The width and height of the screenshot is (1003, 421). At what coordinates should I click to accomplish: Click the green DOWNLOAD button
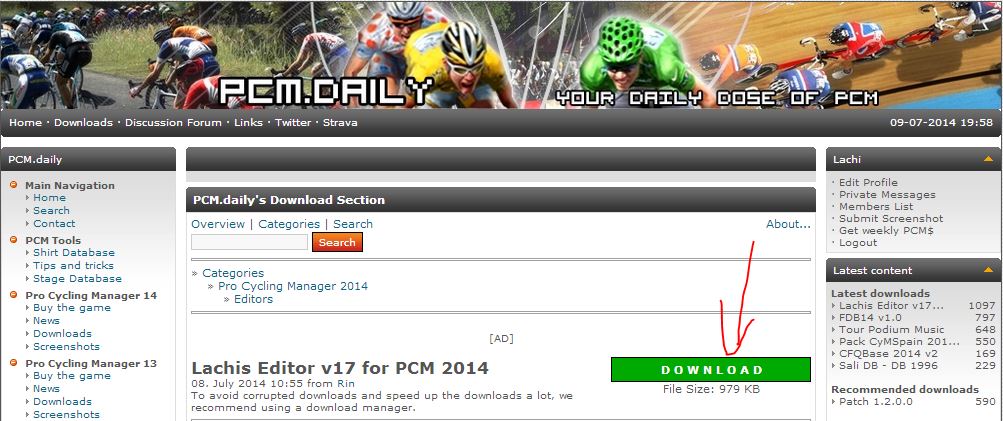pyautogui.click(x=711, y=370)
